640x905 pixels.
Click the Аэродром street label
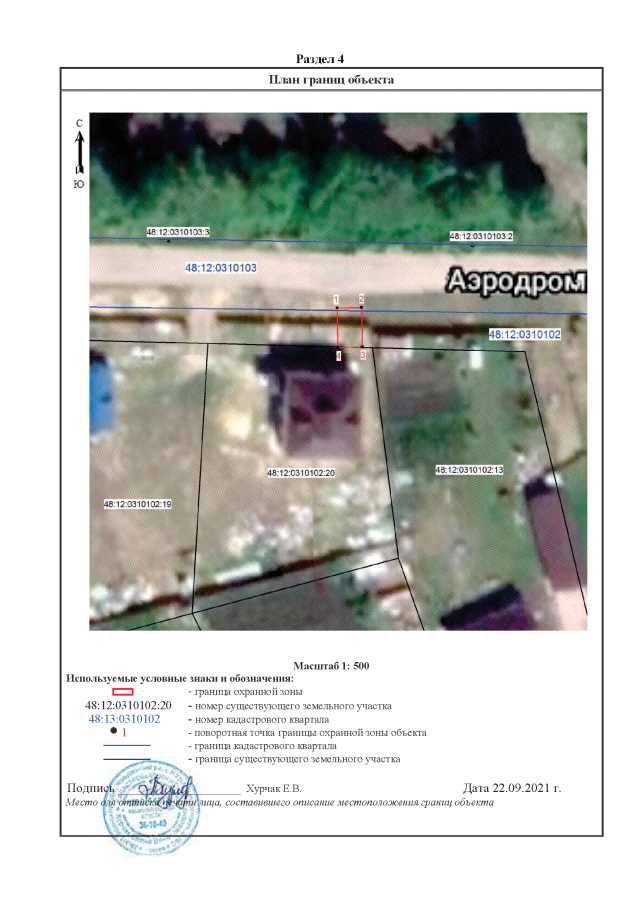tap(515, 280)
